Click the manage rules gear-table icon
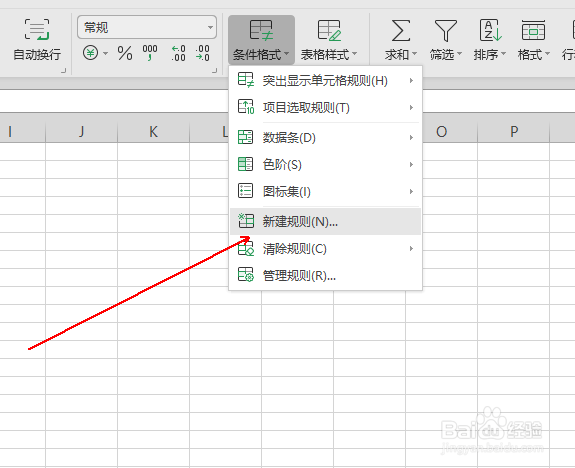 click(246, 275)
